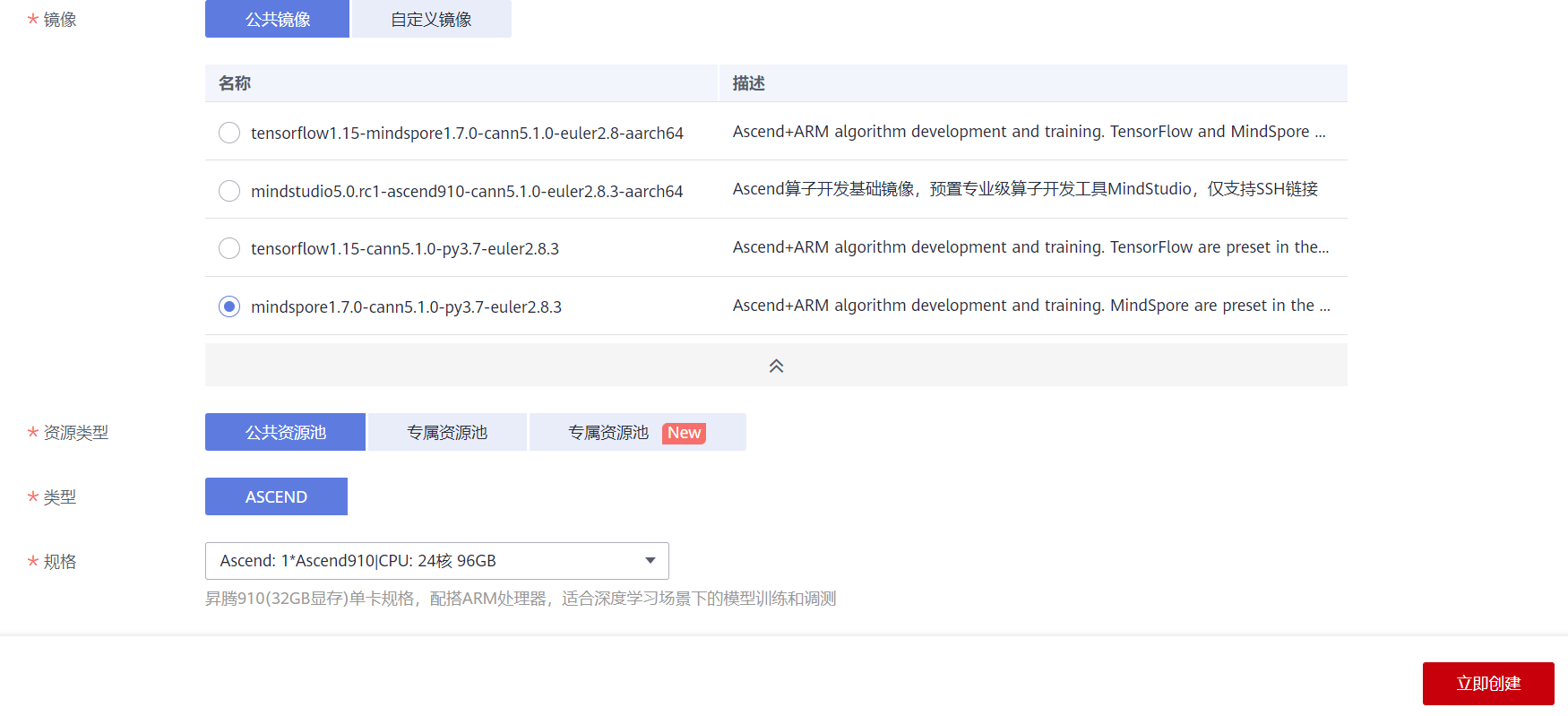
Task: Click image name tensorflow1.15-mindspore1.7.0-cann5.1.0-euler2.8-aarch64
Action: (467, 133)
